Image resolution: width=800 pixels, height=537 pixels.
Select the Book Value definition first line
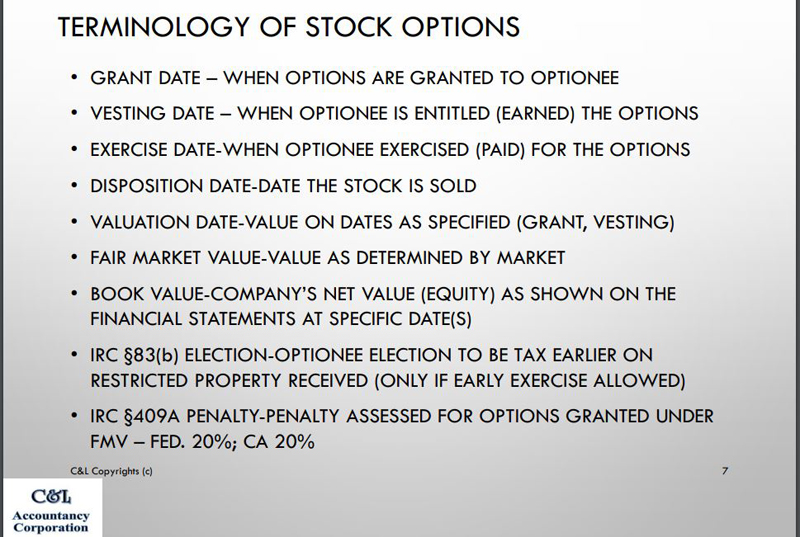click(383, 294)
